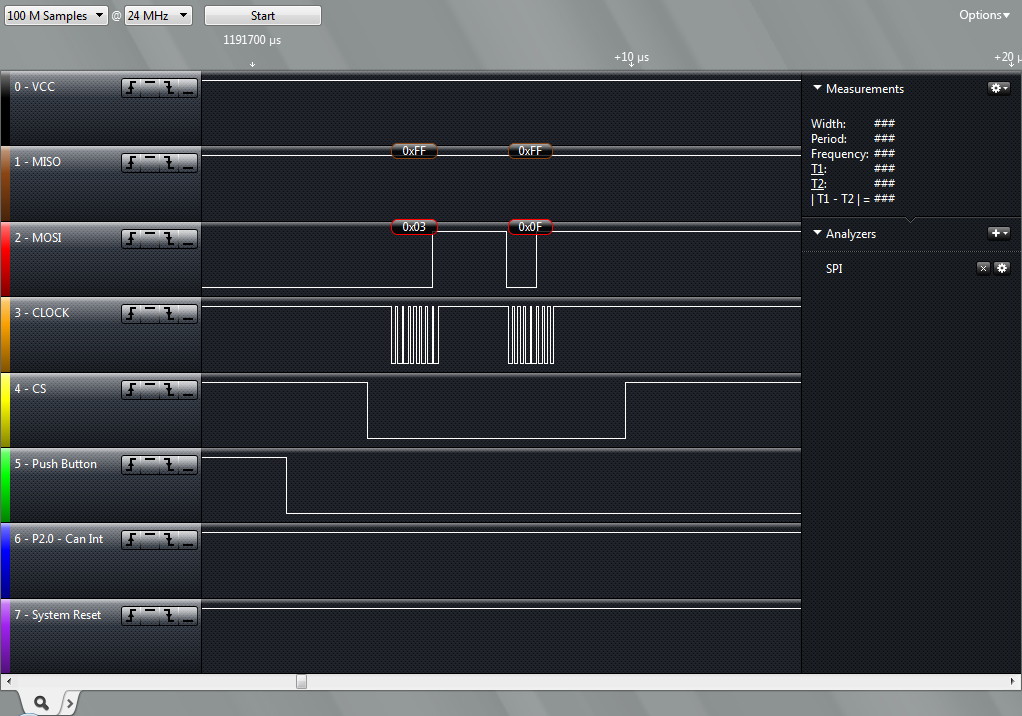Click the +10 µs timeline marker
1022x716 pixels.
tap(631, 57)
